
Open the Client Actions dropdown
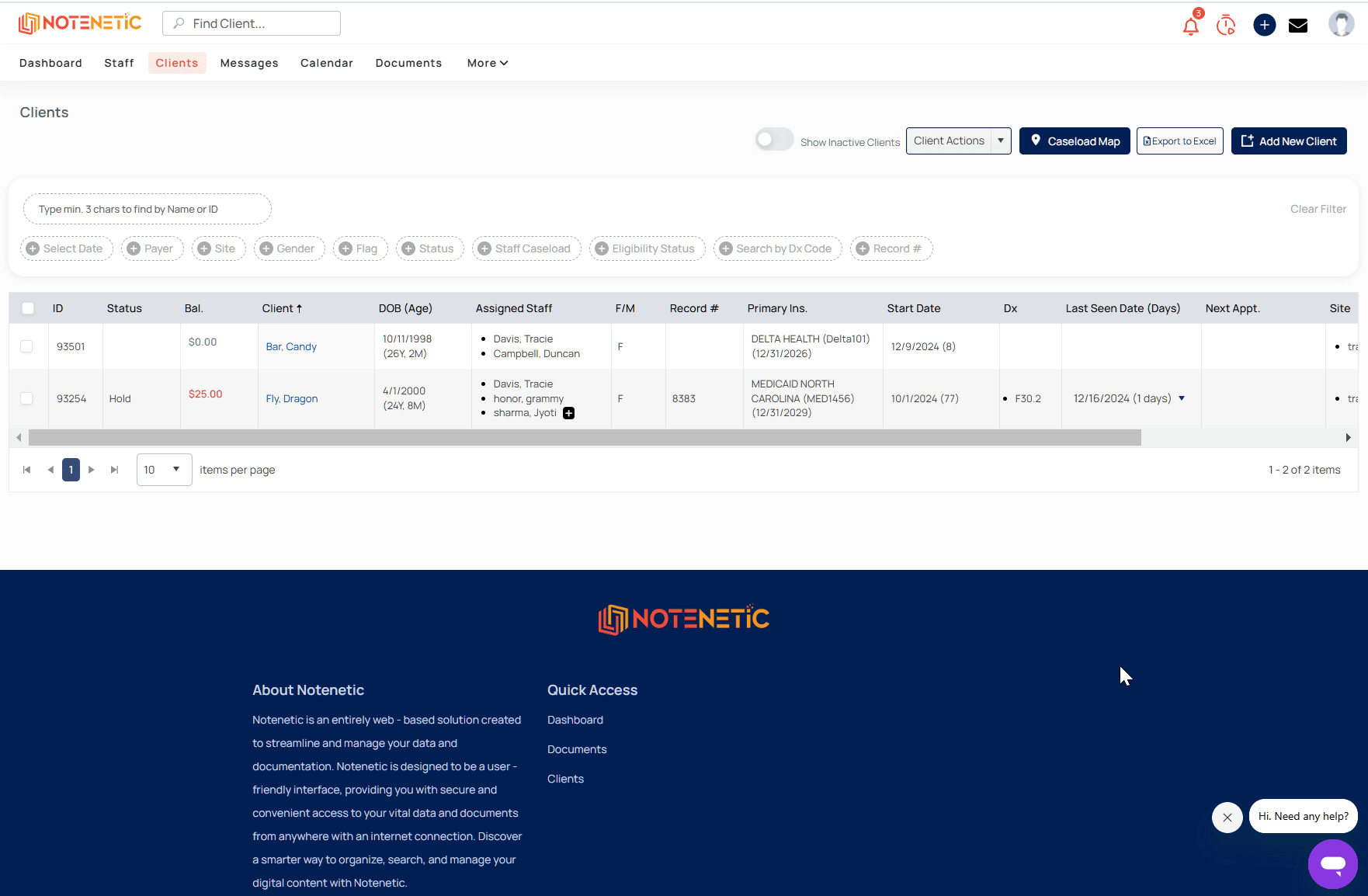click(958, 141)
